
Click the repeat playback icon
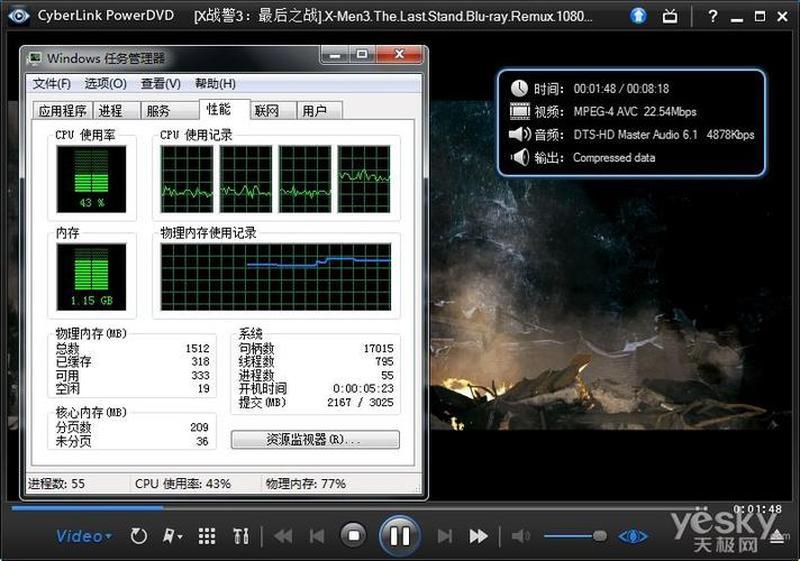[x=138, y=536]
